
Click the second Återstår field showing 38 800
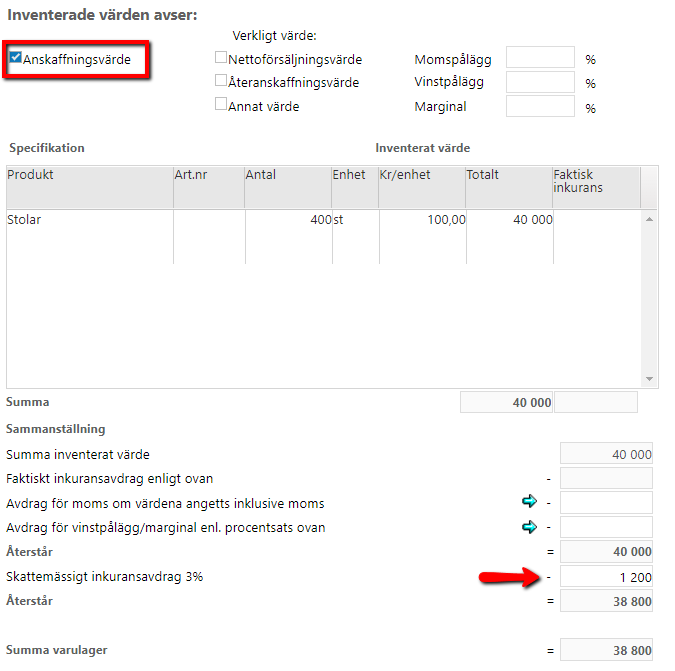click(x=606, y=601)
